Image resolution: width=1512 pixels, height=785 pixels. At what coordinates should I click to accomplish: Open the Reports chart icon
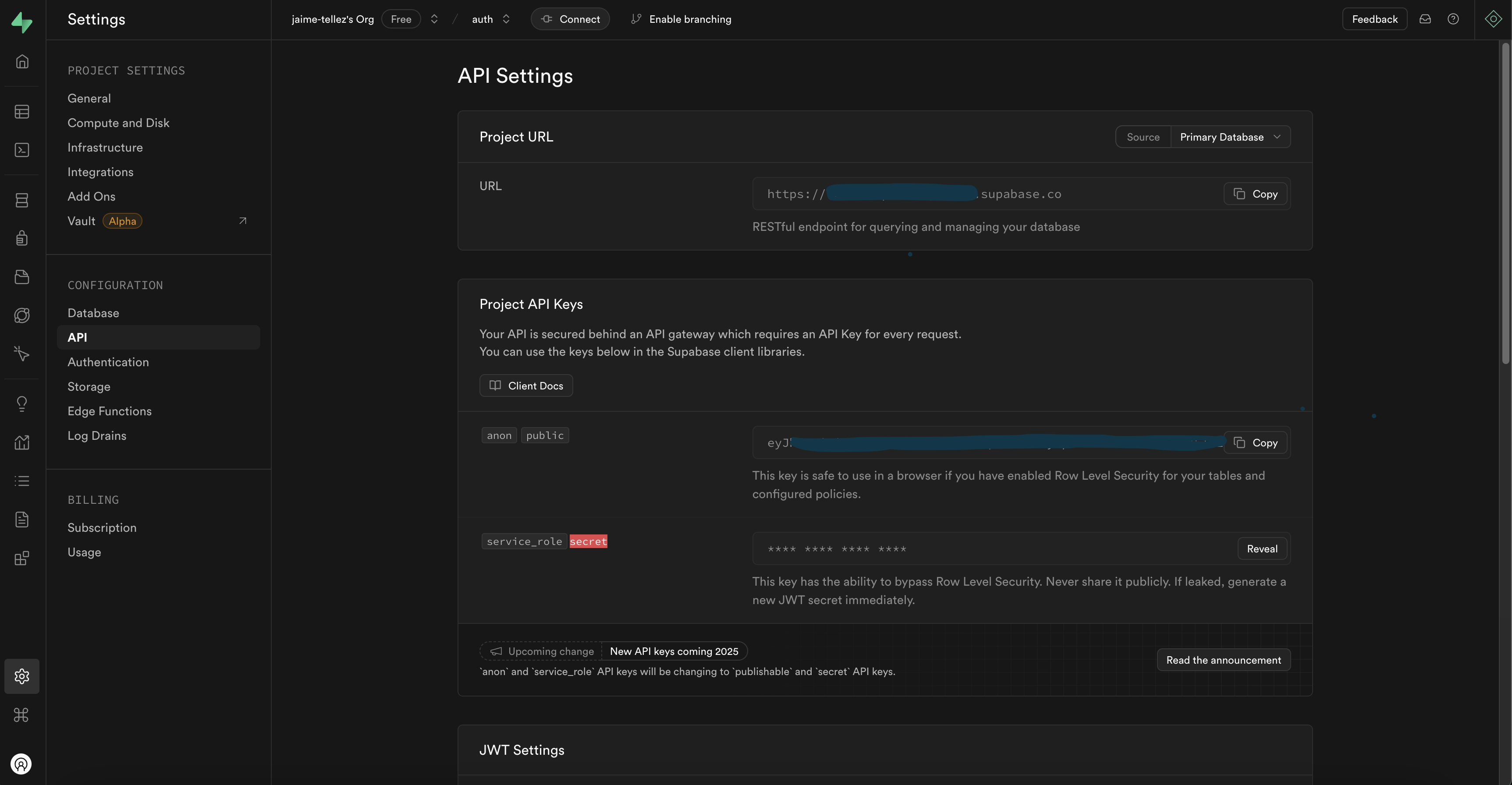22,442
